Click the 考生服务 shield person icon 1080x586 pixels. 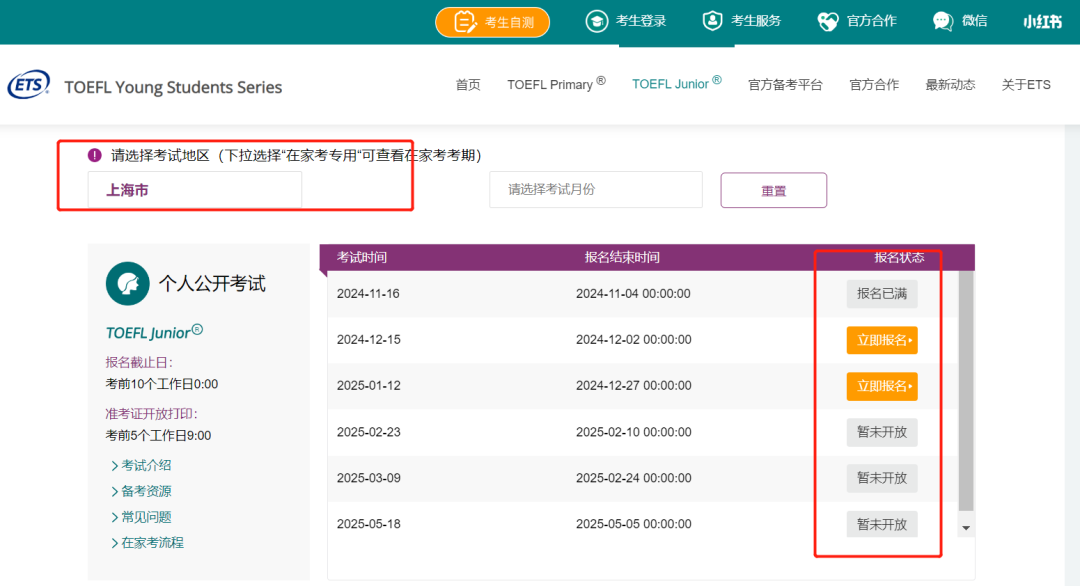712,21
